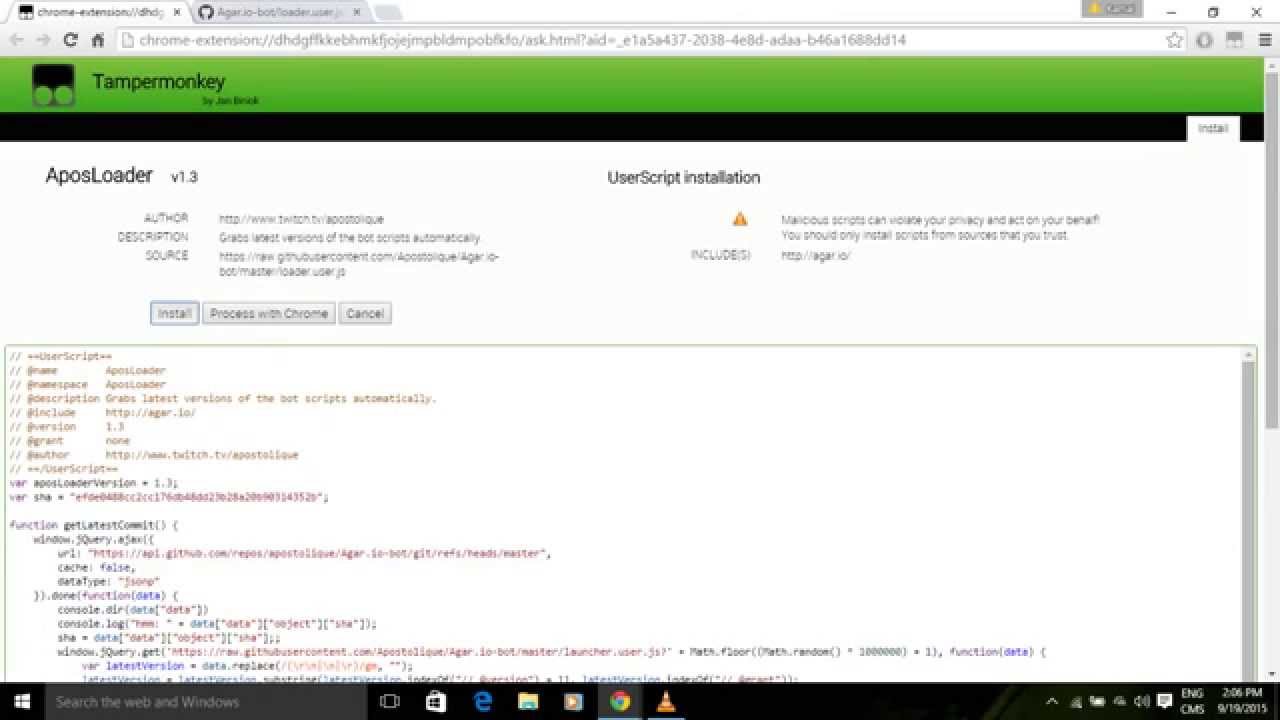The width and height of the screenshot is (1280, 720).
Task: Click the Install button
Action: 174,313
